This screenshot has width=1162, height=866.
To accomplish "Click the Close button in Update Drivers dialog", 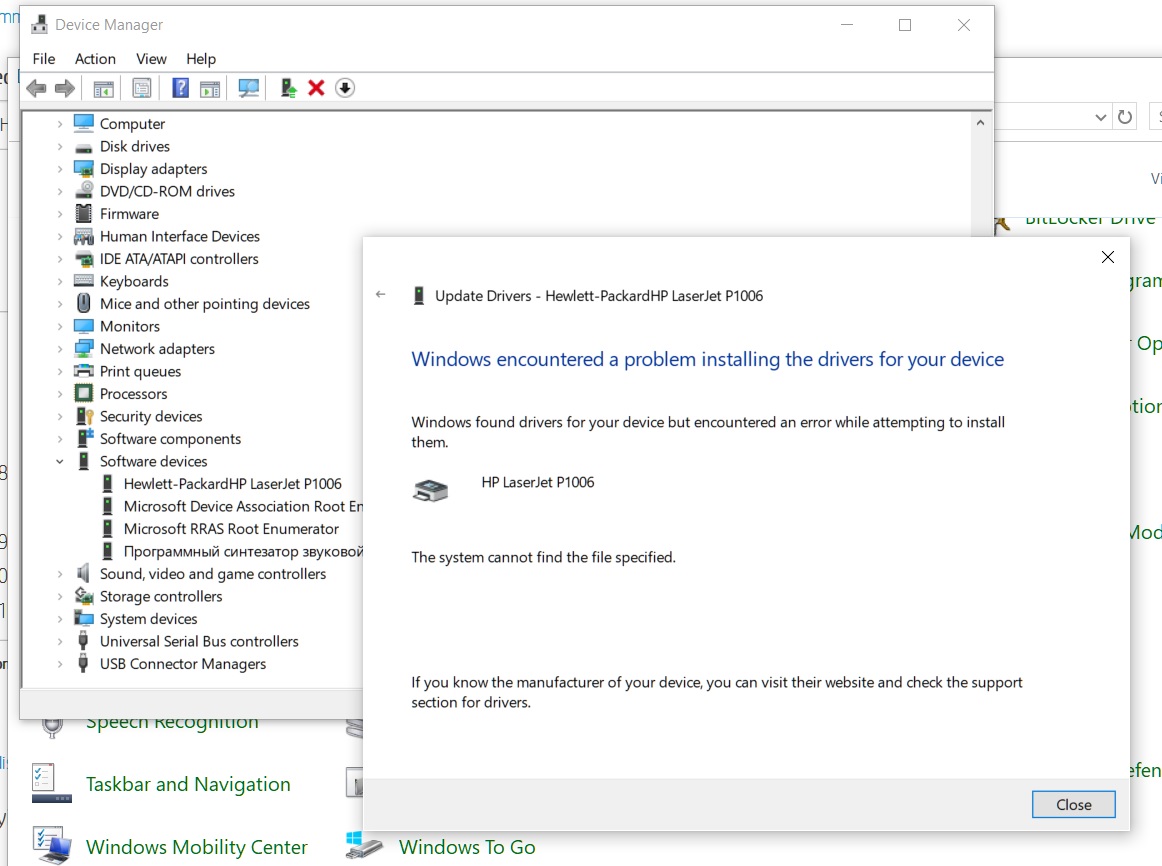I will 1073,805.
